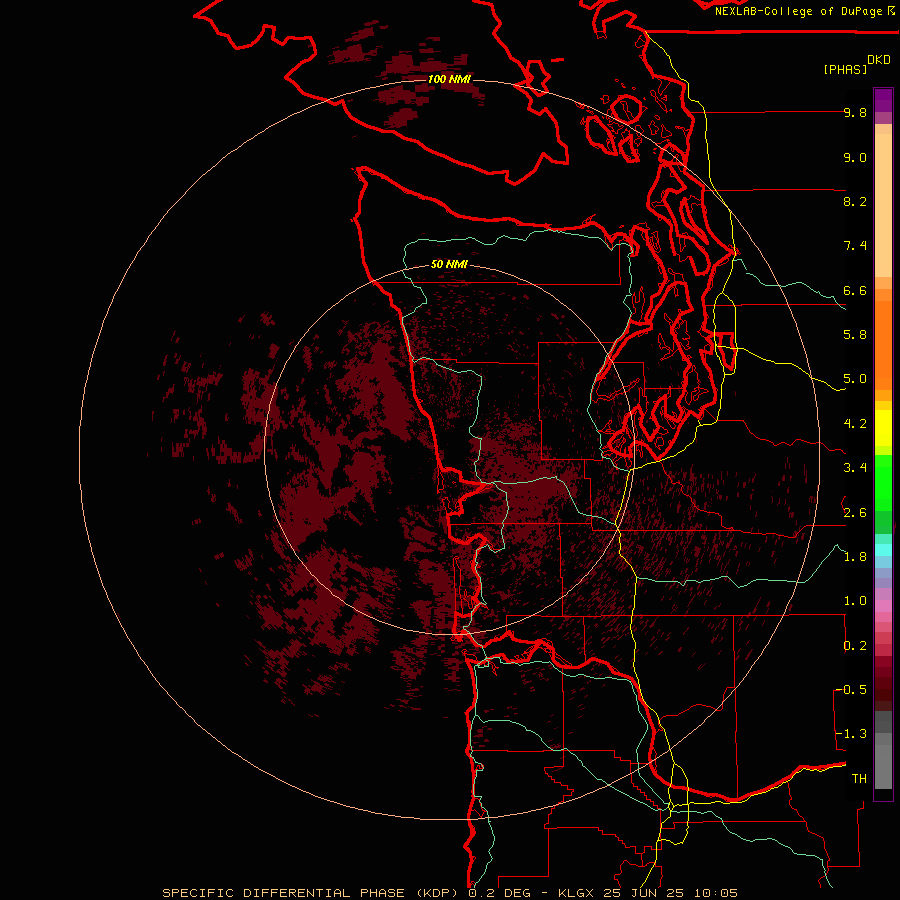The height and width of the screenshot is (900, 900).
Task: Click the 10:05 timestamp in the caption
Action: point(716,893)
